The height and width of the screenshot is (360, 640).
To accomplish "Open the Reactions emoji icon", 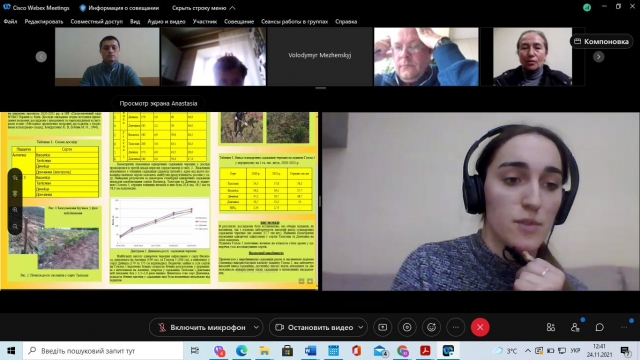I will click(431, 327).
